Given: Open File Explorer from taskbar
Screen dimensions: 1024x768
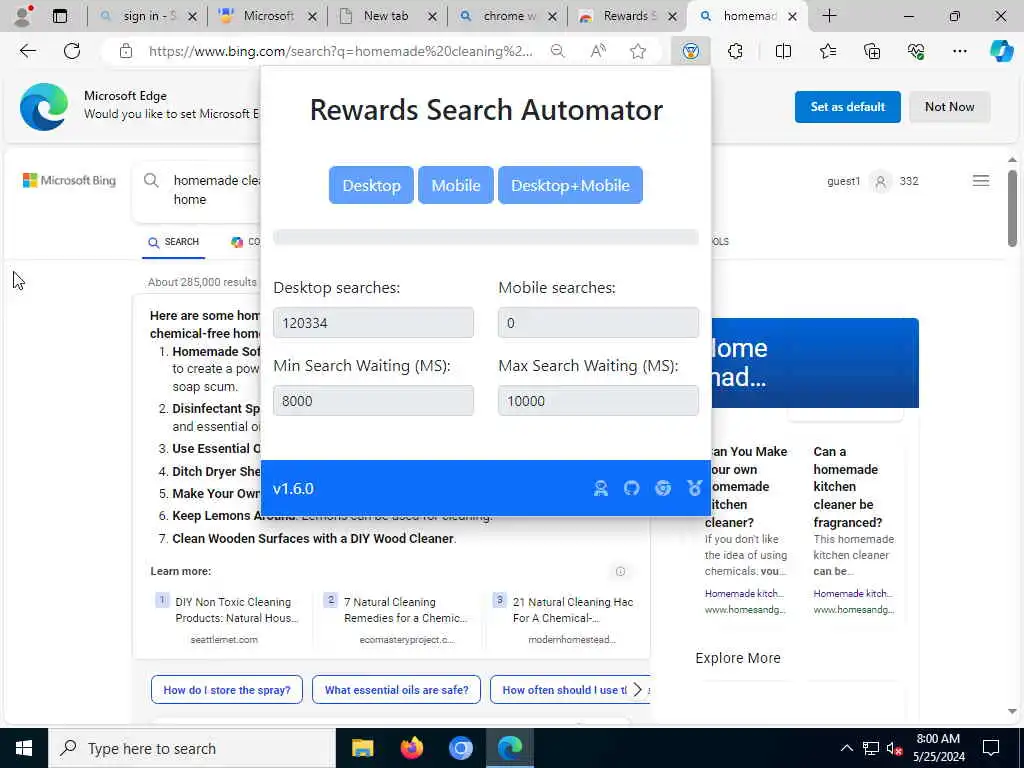Looking at the screenshot, I should pos(362,748).
